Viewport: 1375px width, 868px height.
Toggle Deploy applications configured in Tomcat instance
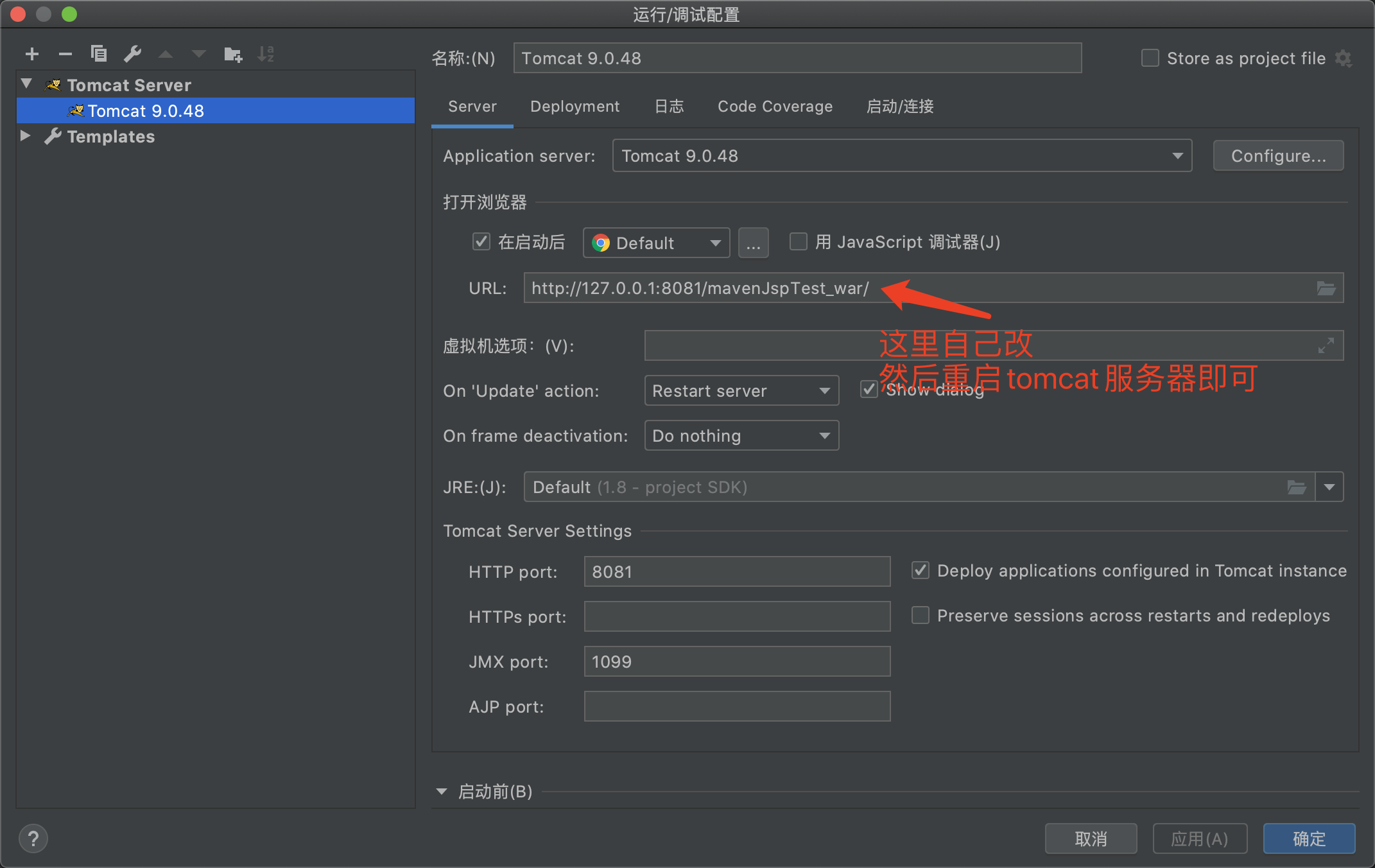point(920,571)
